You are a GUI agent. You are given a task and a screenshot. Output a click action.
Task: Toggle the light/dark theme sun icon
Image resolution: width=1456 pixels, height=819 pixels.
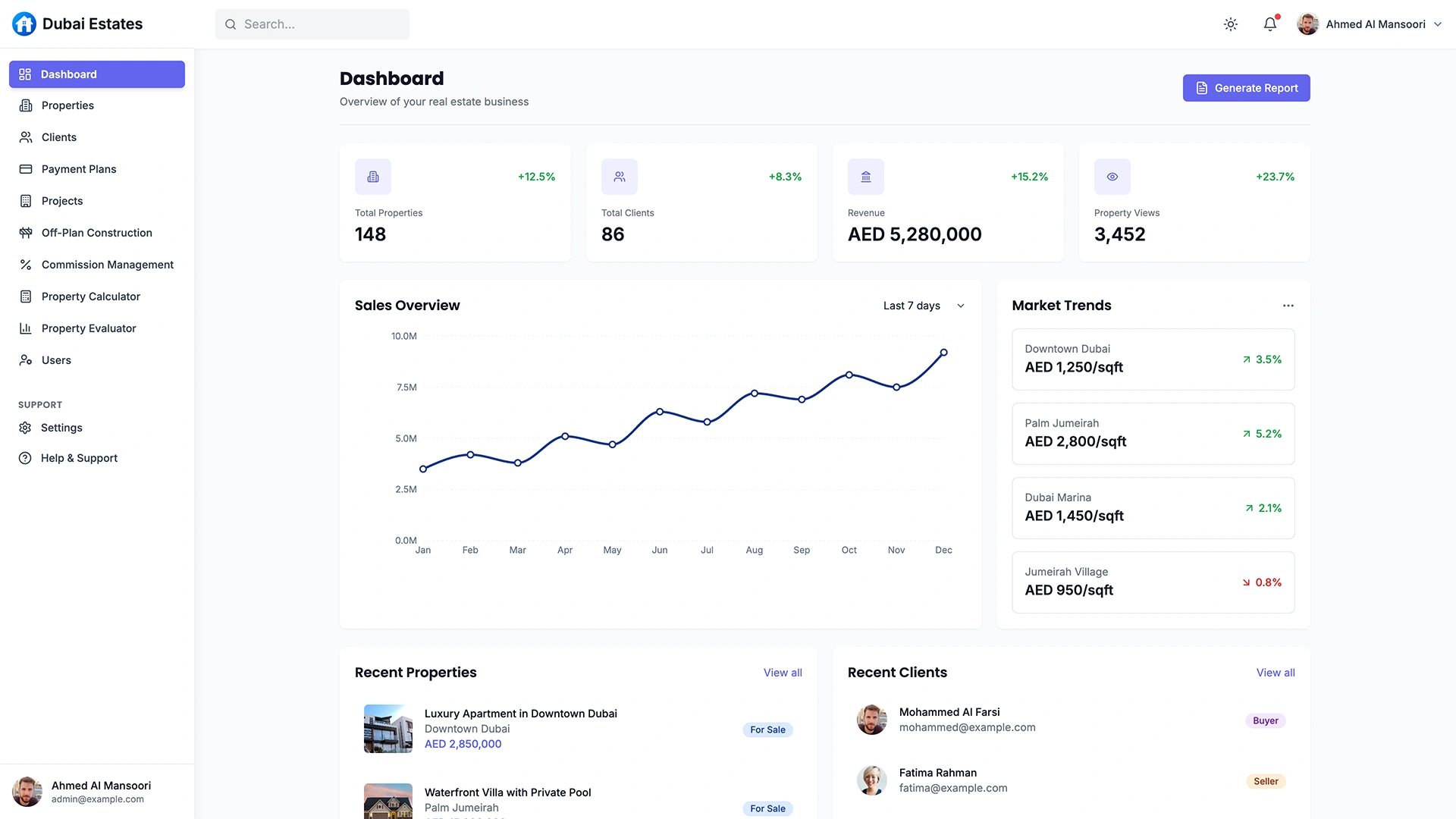(1231, 24)
